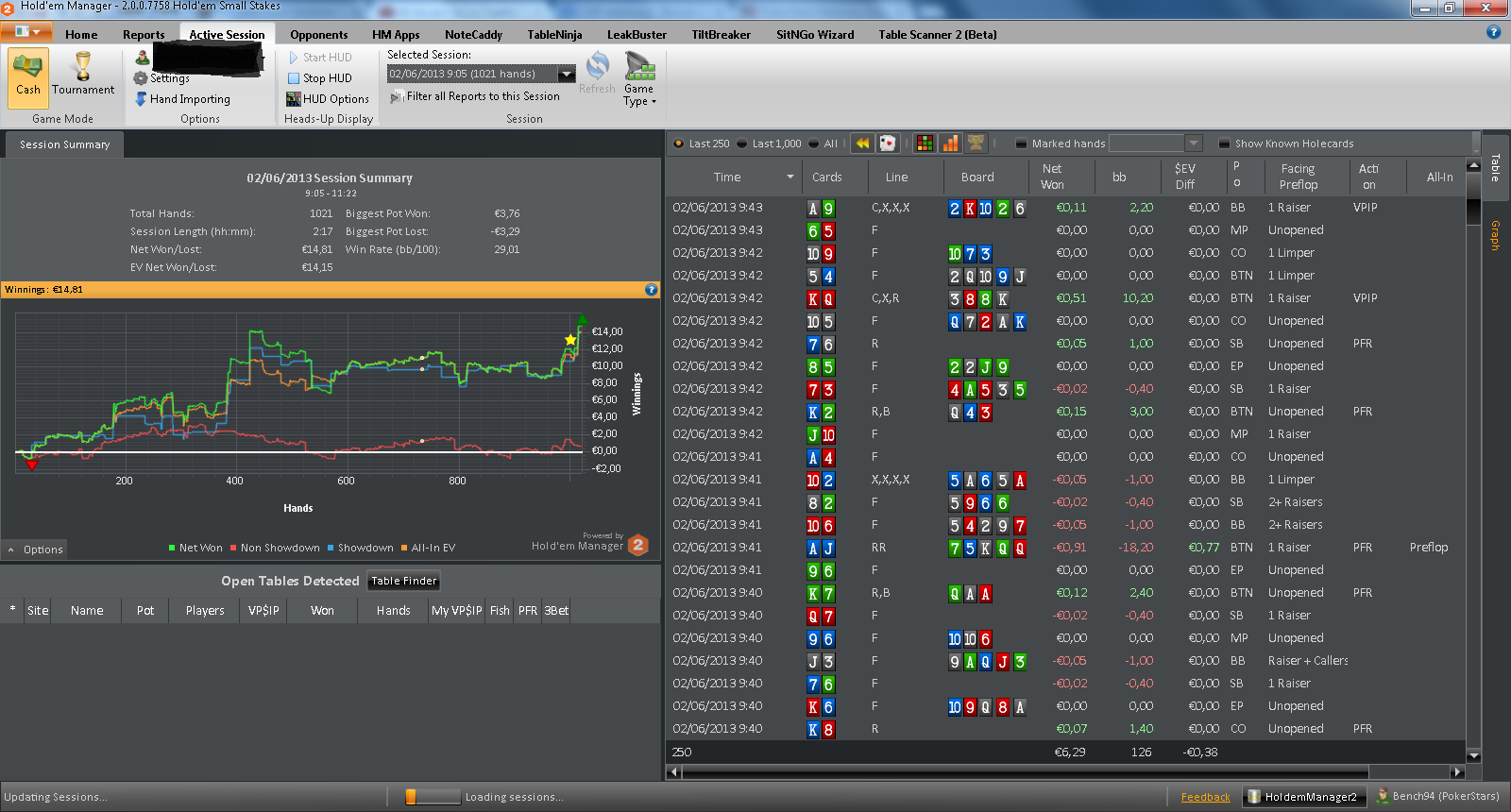
Task: Filter all Reports to this Session
Action: (475, 96)
